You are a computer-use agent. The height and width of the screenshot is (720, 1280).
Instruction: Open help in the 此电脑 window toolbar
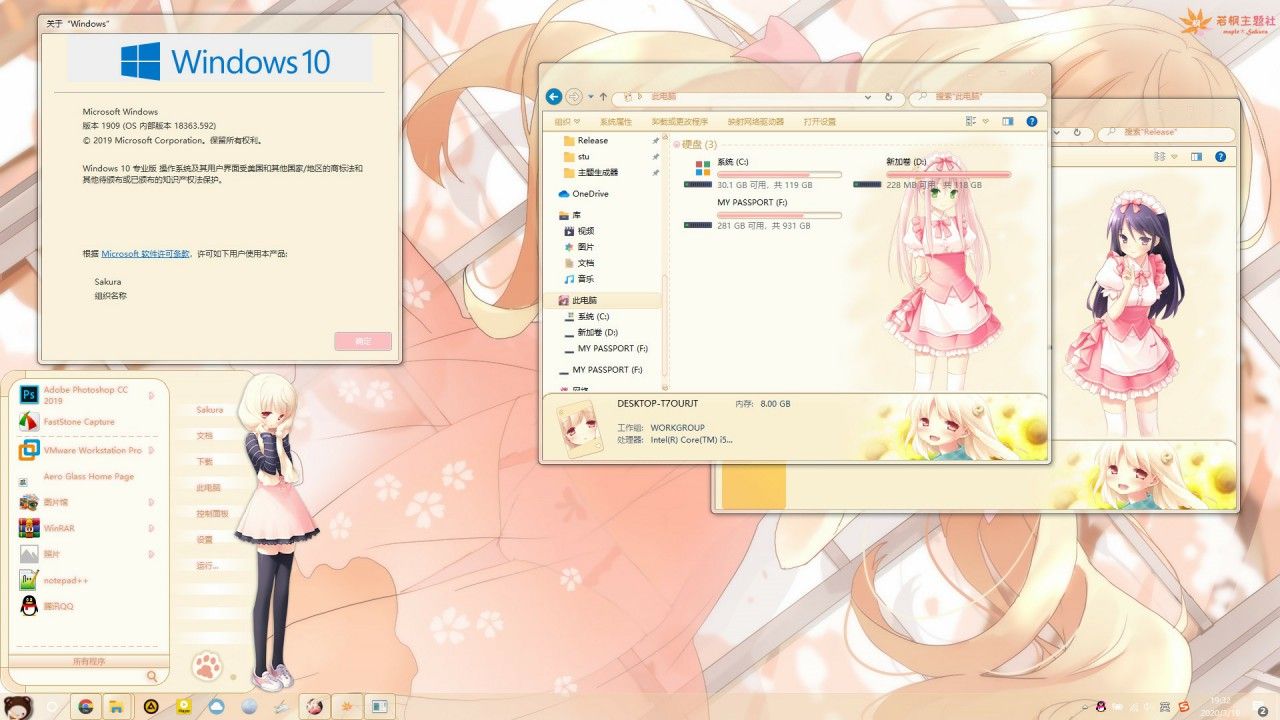point(1032,121)
